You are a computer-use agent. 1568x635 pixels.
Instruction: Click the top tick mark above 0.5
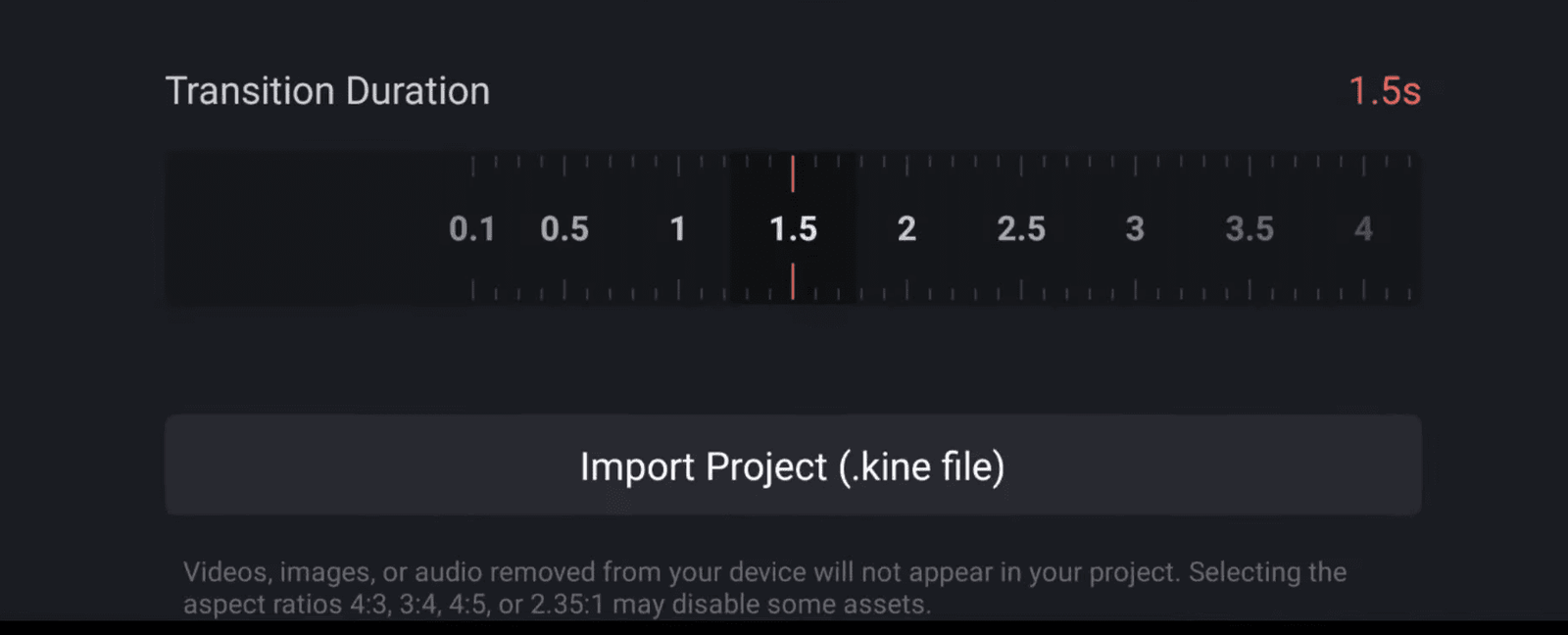[x=564, y=165]
